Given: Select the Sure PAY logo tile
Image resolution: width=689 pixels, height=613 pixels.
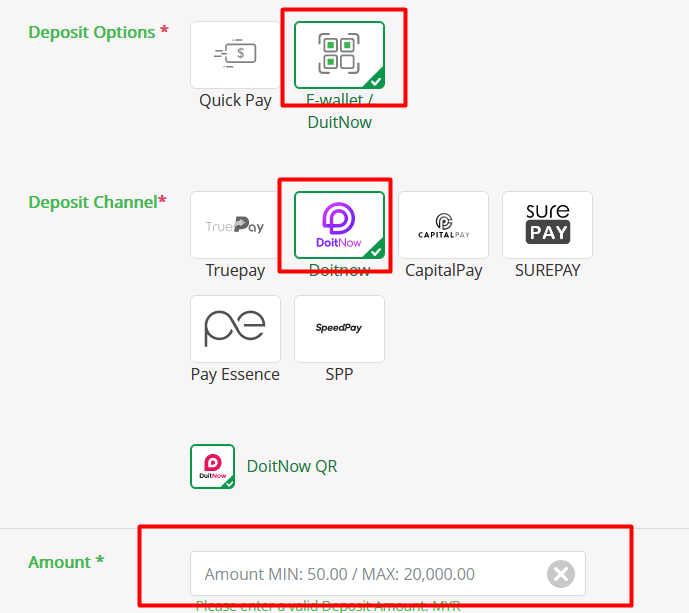Looking at the screenshot, I should tap(548, 225).
